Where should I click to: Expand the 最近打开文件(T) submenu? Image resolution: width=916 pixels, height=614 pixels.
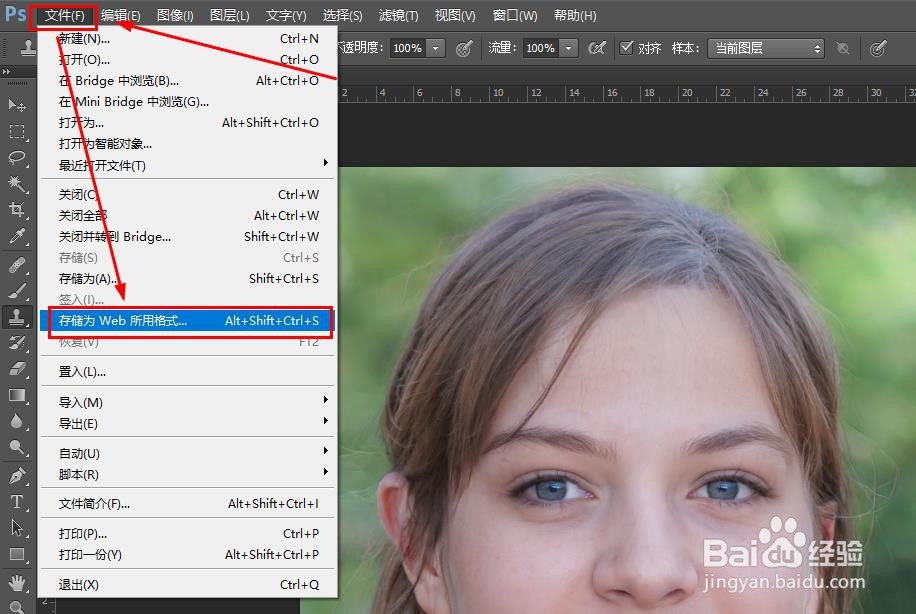(x=188, y=165)
